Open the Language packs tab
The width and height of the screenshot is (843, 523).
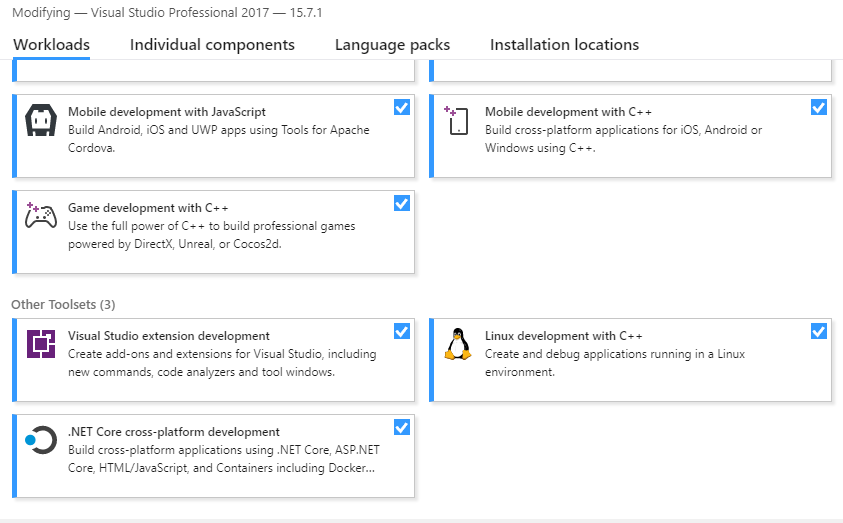coord(392,45)
